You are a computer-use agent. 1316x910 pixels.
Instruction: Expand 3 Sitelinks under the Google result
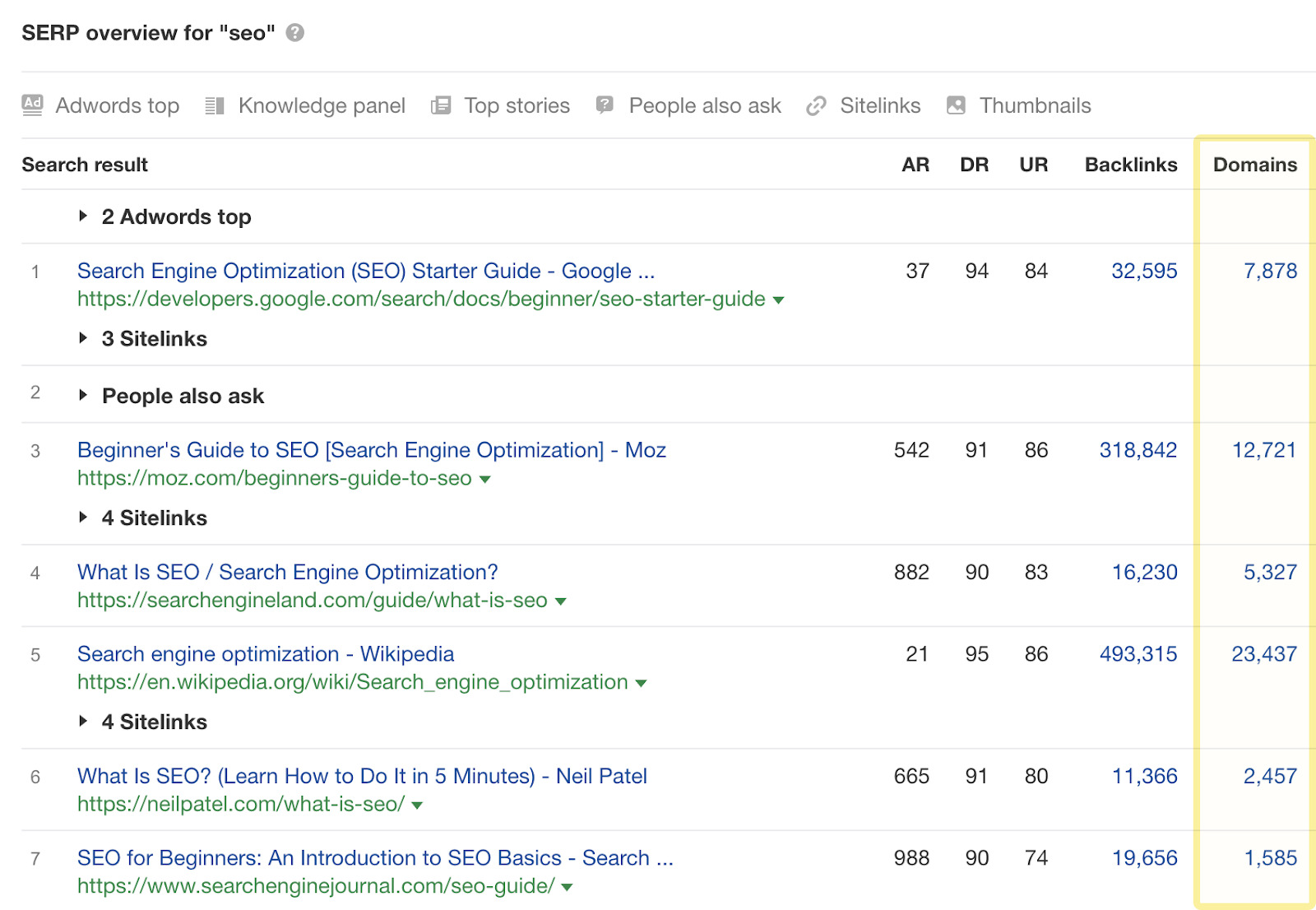(x=84, y=338)
